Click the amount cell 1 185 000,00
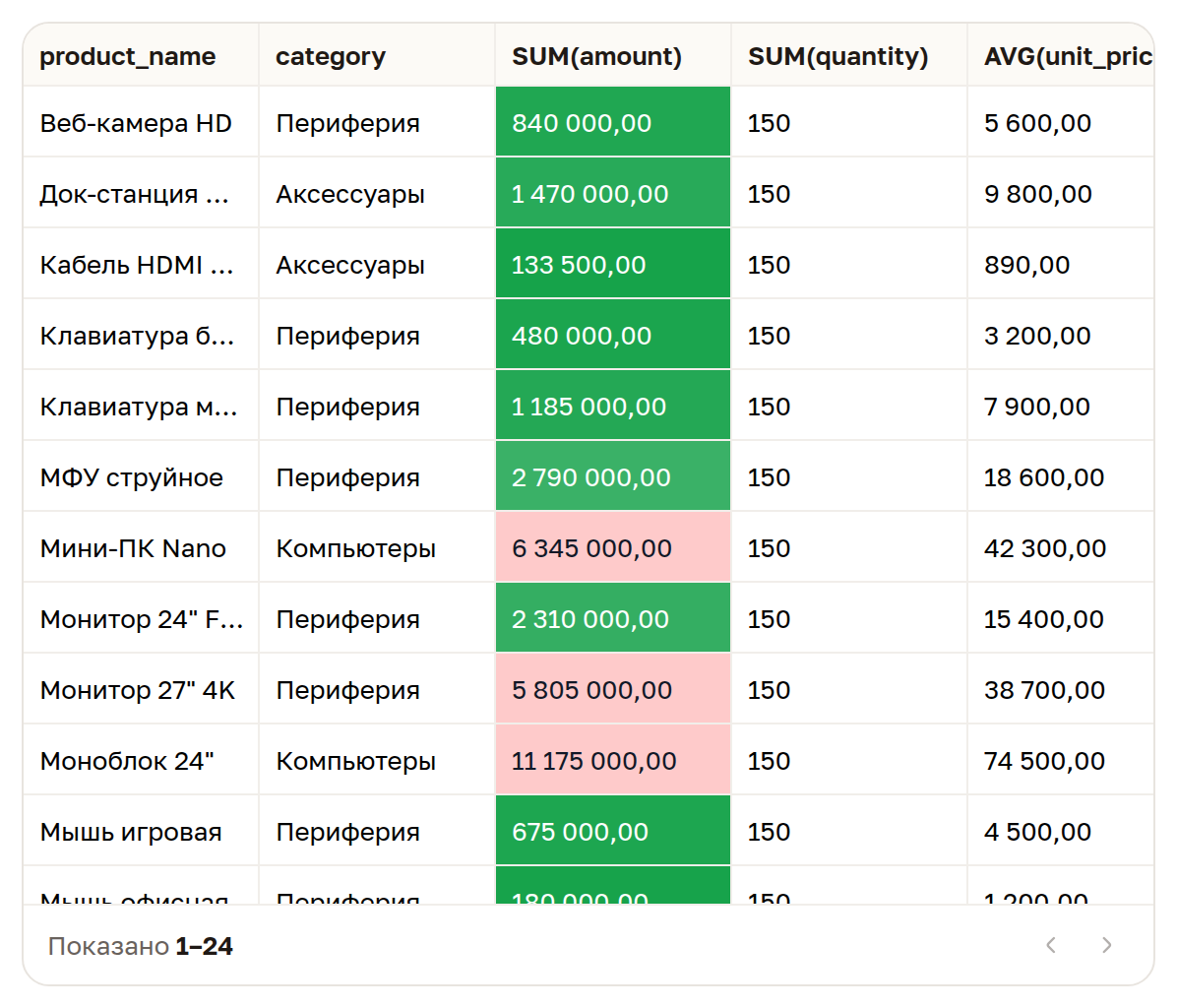The height and width of the screenshot is (1008, 1177). [612, 406]
